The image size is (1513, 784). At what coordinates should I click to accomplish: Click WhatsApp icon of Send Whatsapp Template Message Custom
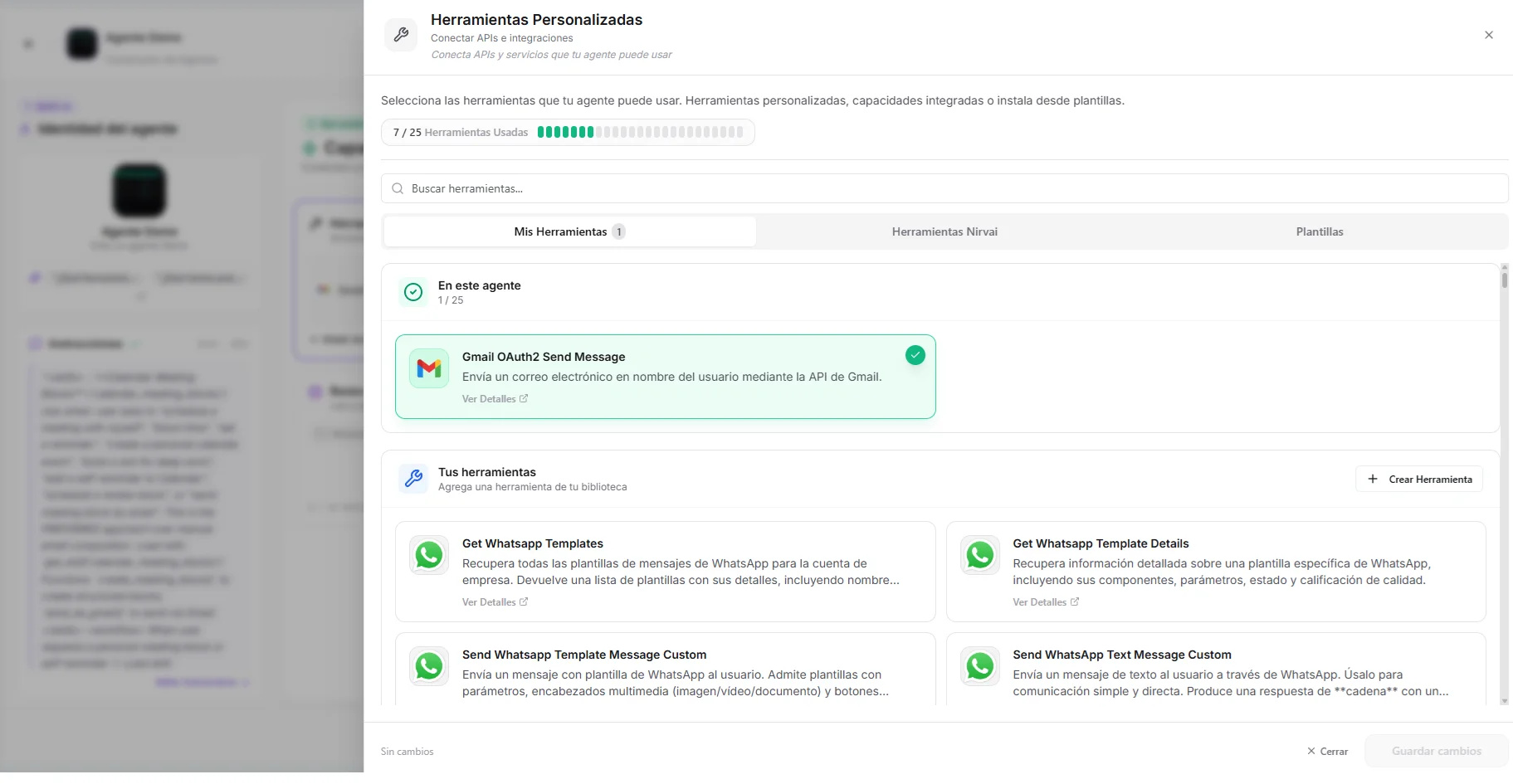(x=429, y=666)
